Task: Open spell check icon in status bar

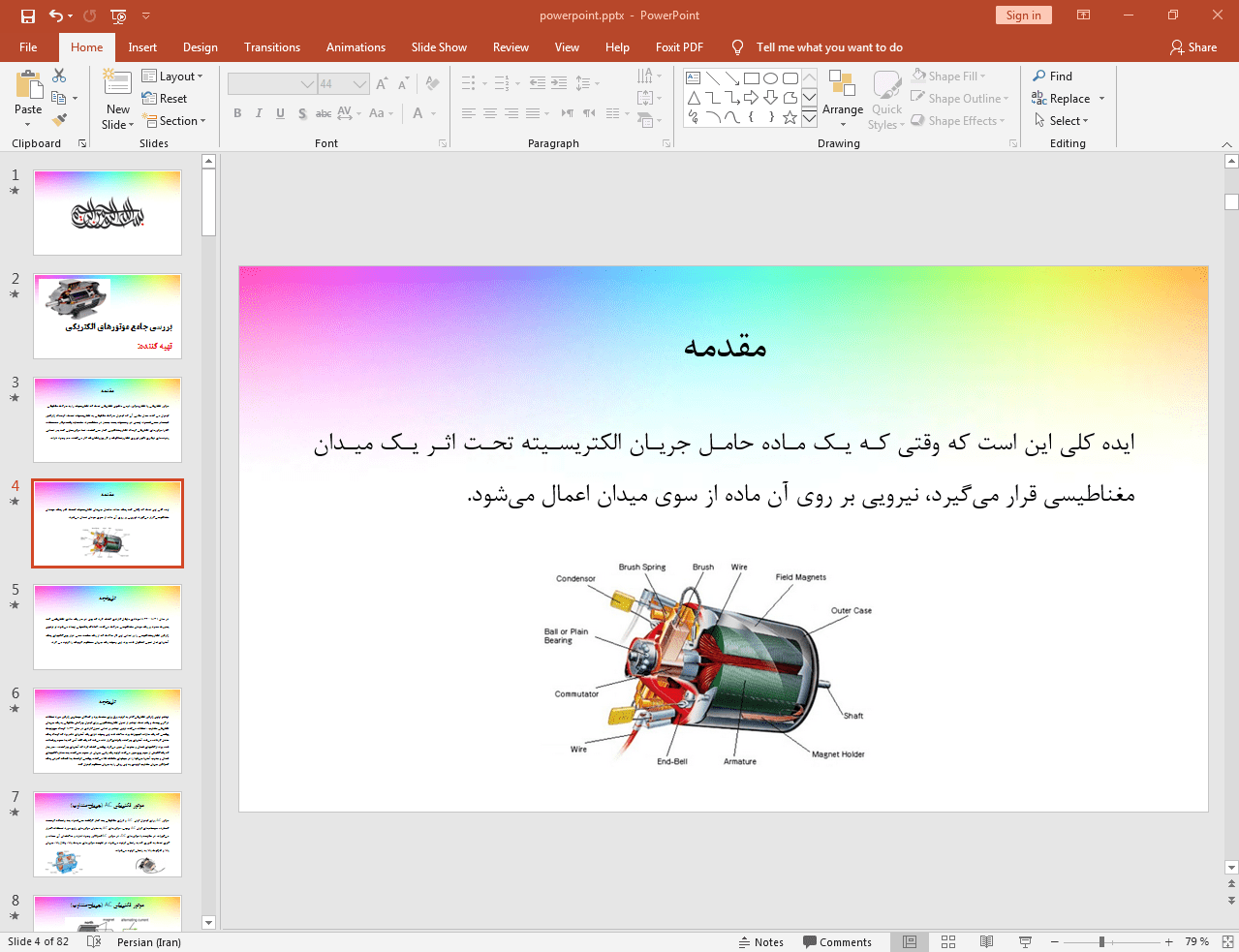Action: pos(94,941)
